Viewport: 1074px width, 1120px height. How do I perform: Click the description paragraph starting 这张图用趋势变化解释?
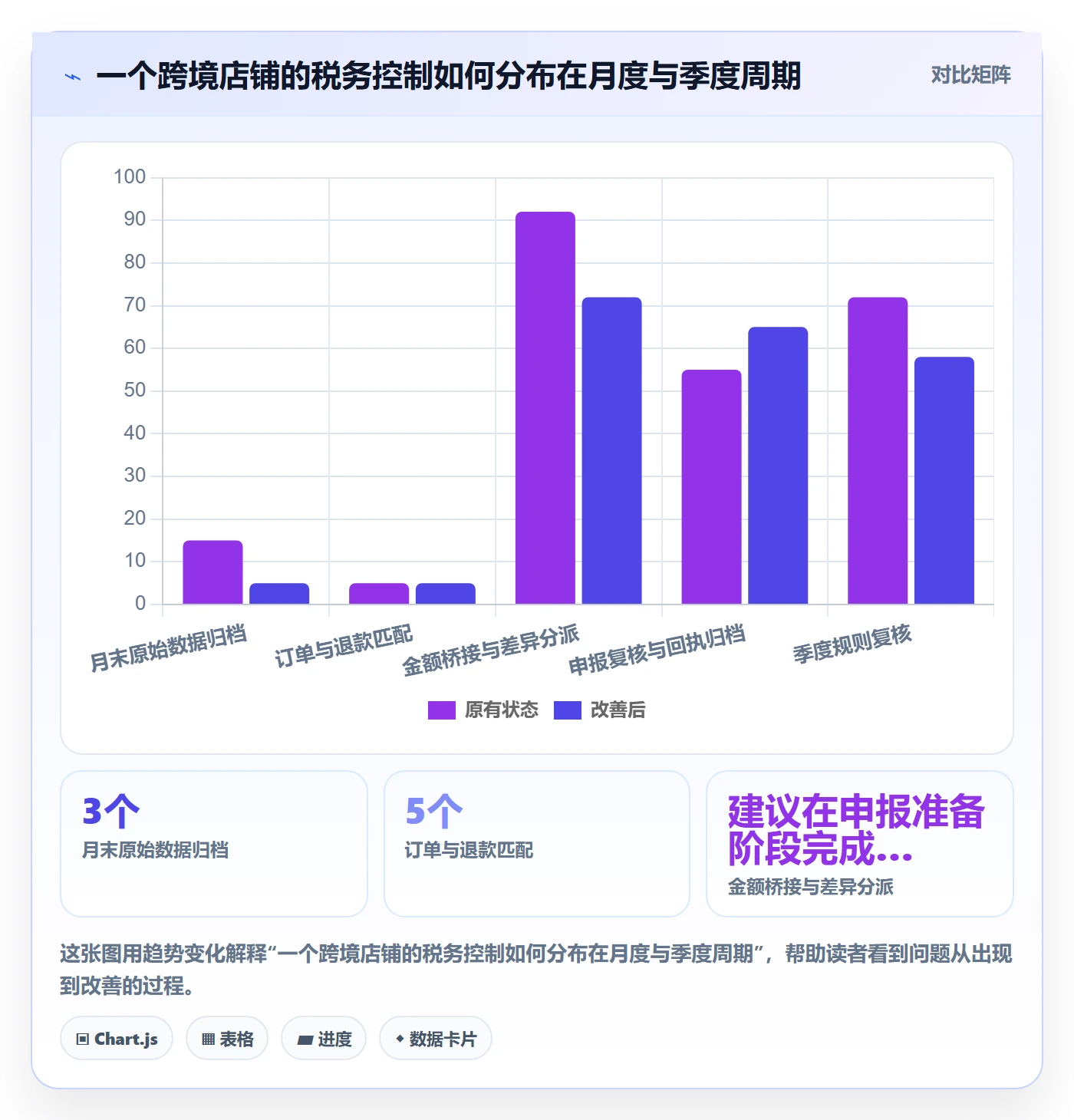tap(536, 970)
